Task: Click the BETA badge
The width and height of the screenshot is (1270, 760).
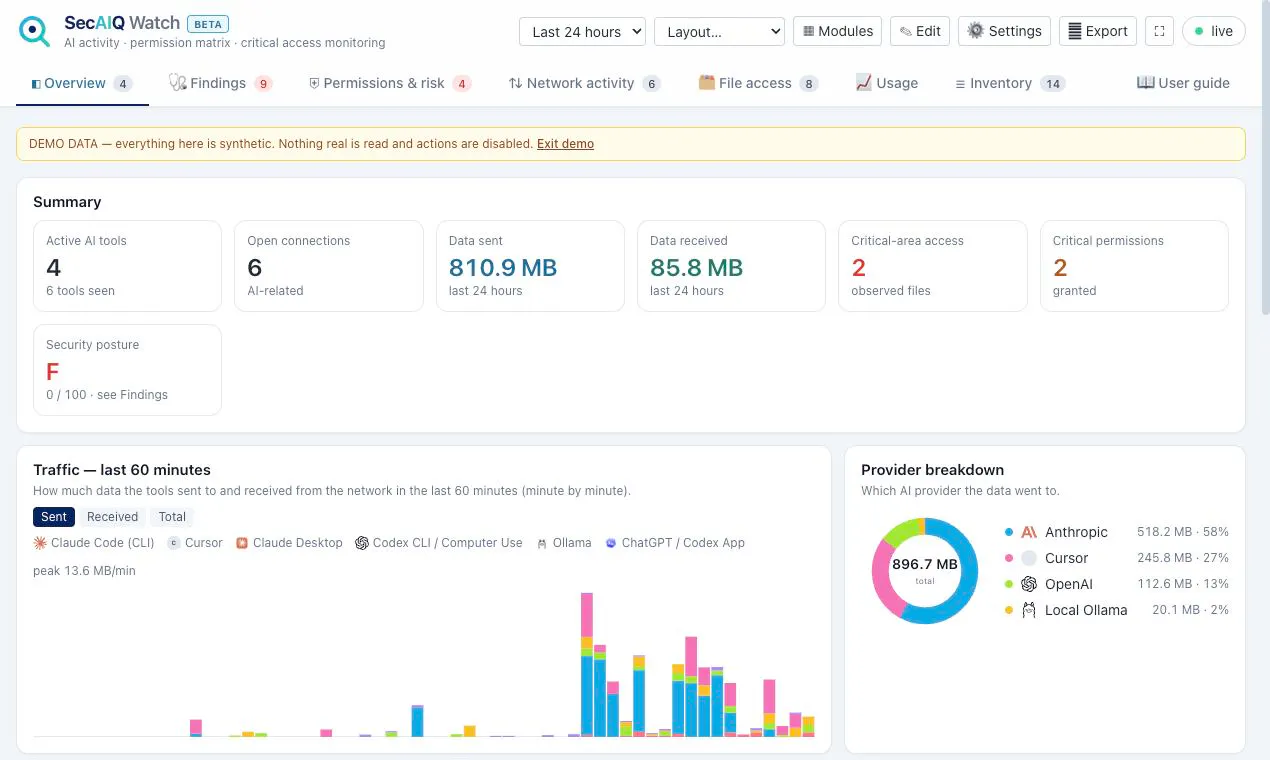Action: [x=208, y=23]
